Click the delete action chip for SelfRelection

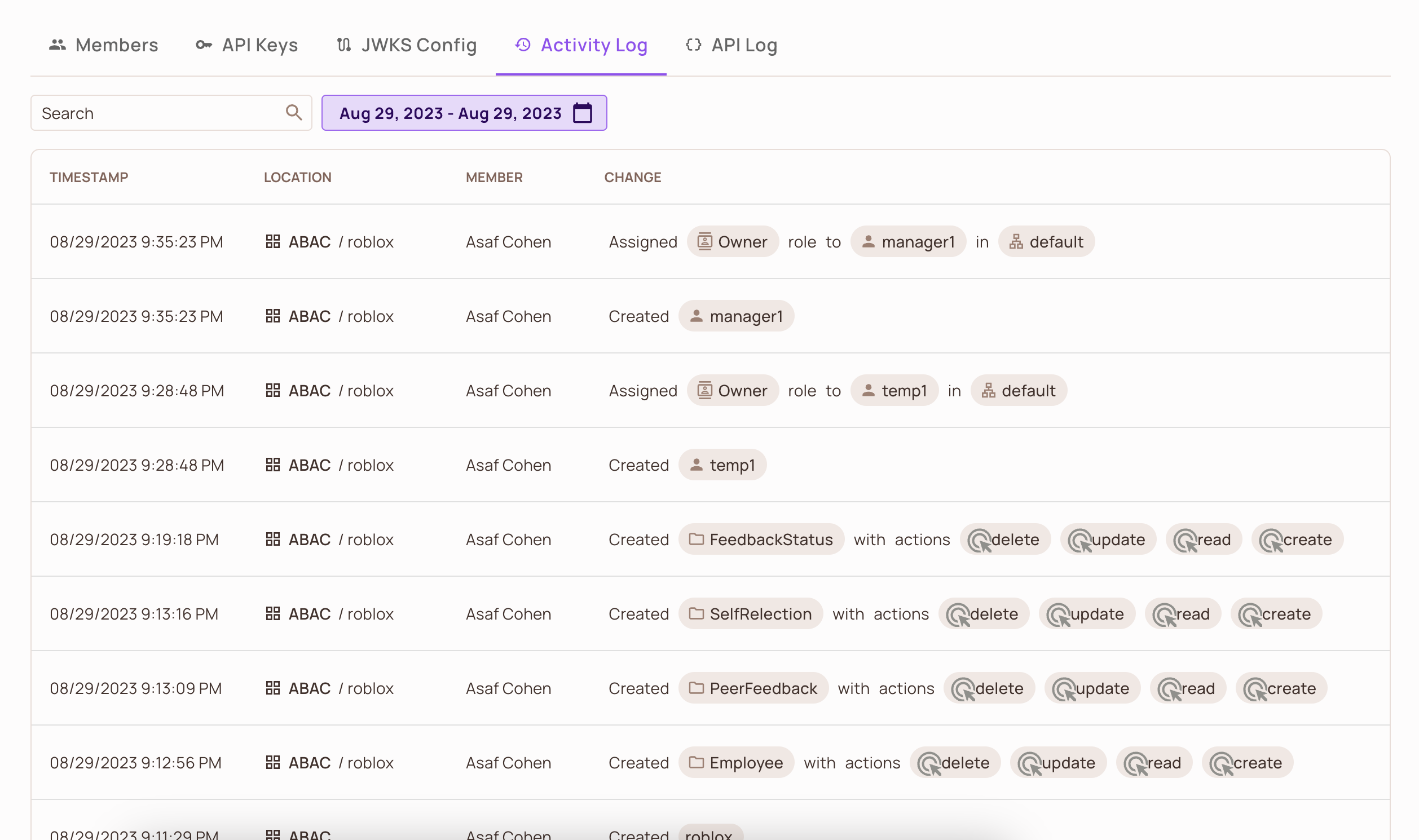984,613
